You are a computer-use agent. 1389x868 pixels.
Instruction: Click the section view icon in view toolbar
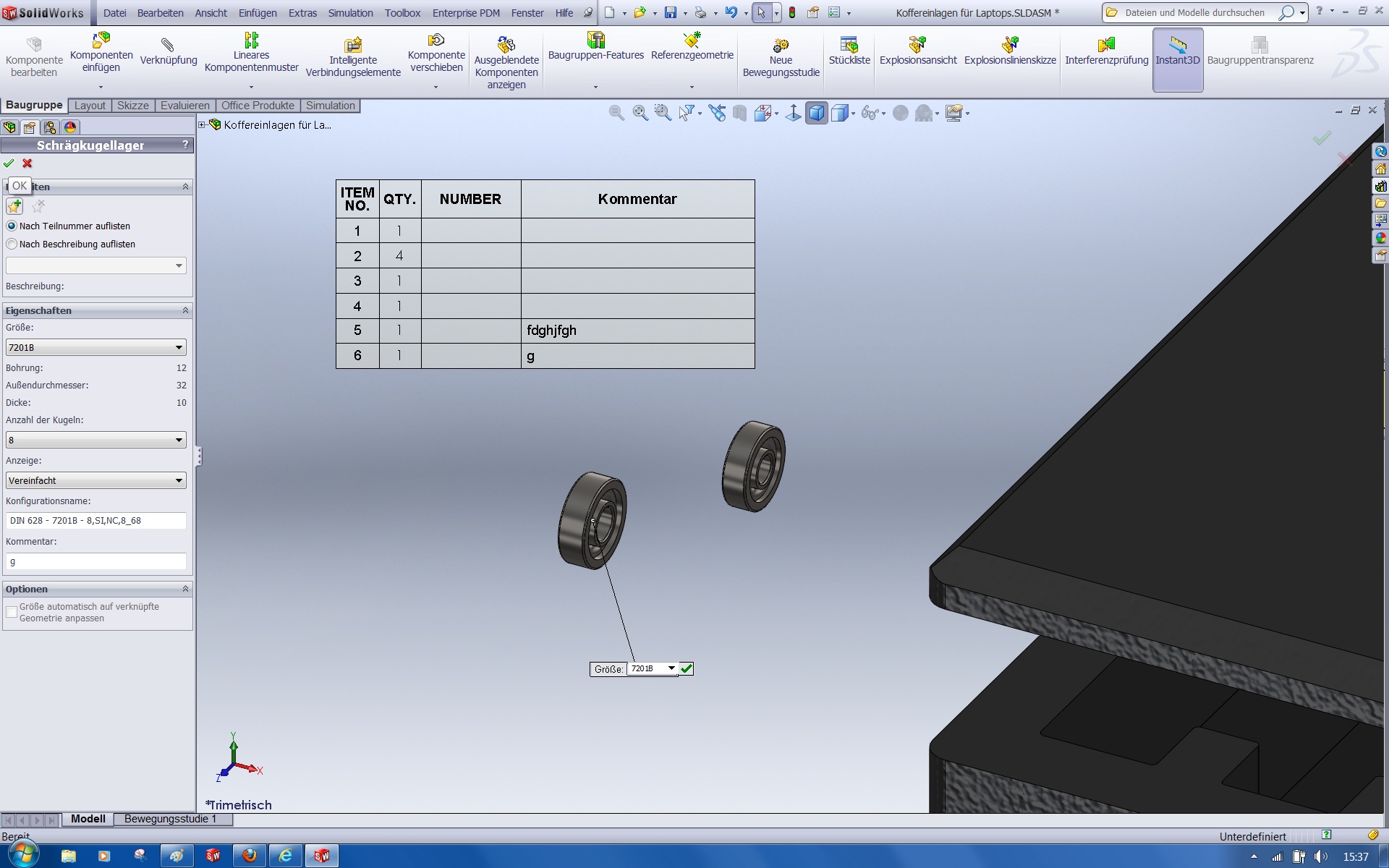pyautogui.click(x=739, y=113)
